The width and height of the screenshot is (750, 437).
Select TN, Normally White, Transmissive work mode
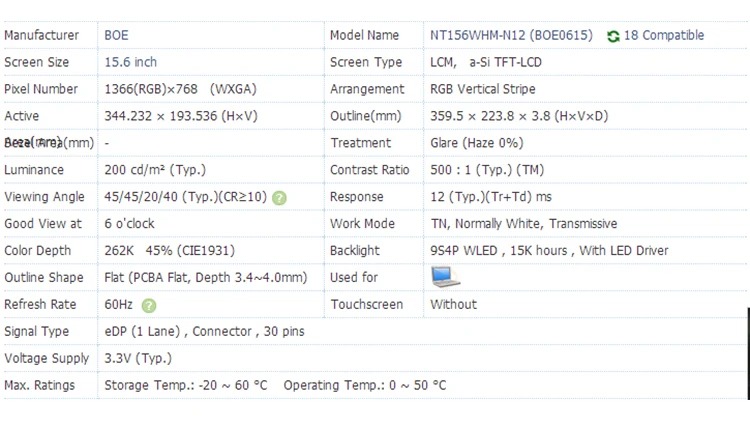523,223
